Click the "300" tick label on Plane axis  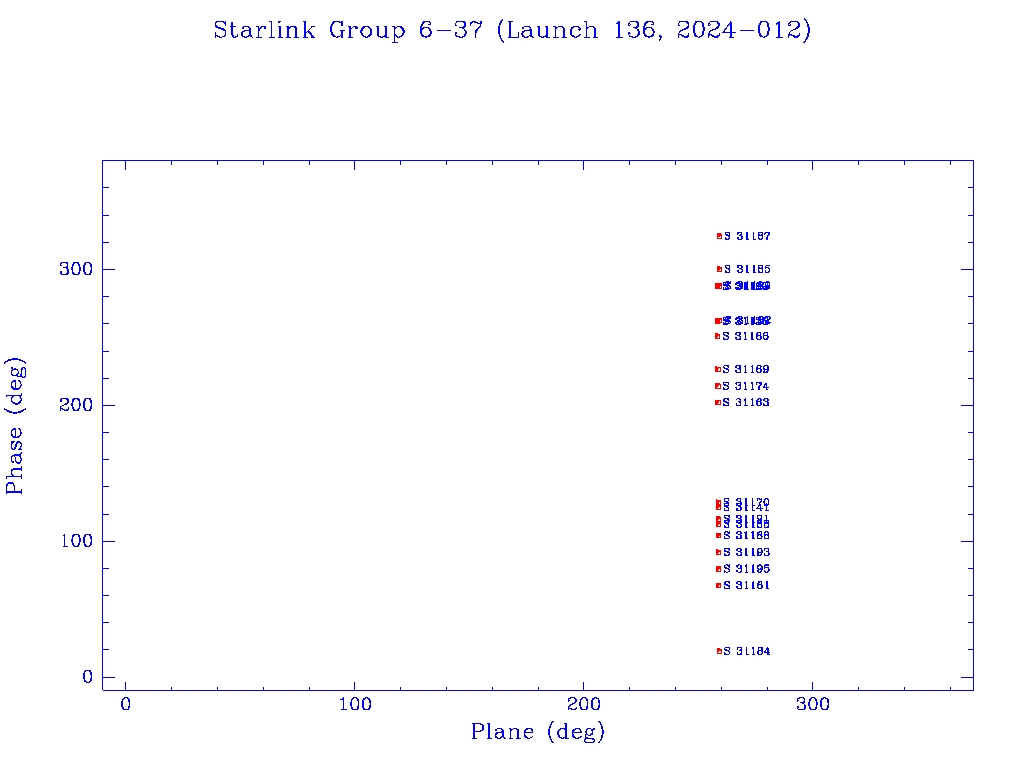[812, 704]
